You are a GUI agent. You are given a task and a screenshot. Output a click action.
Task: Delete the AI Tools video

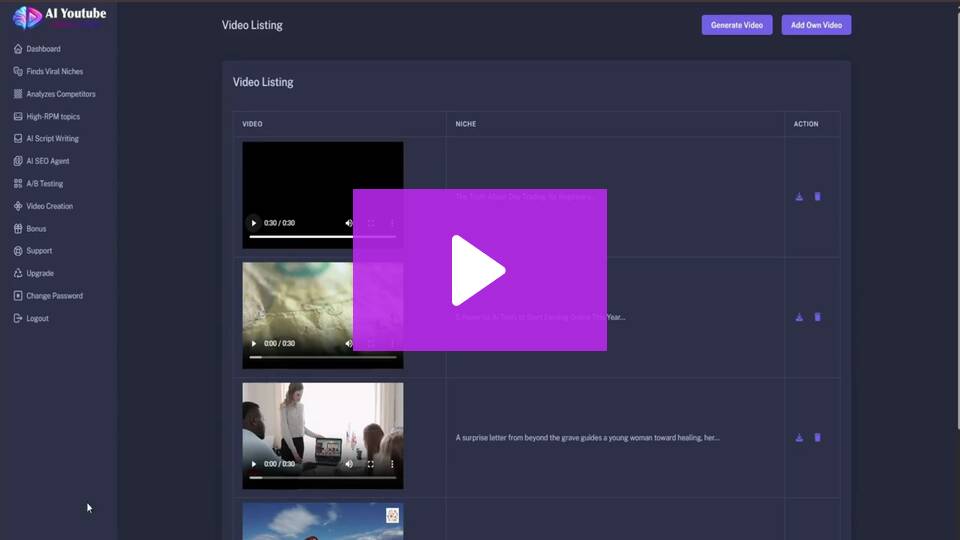[x=817, y=317]
